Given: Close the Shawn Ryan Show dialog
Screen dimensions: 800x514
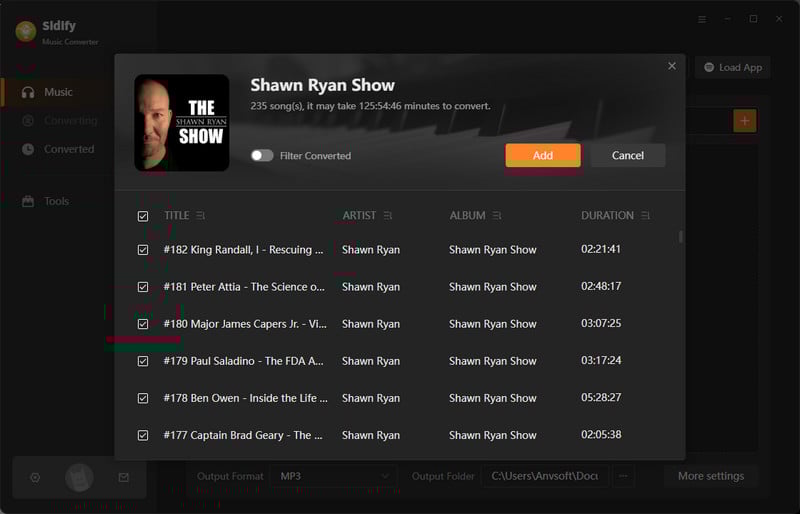Looking at the screenshot, I should tap(672, 66).
